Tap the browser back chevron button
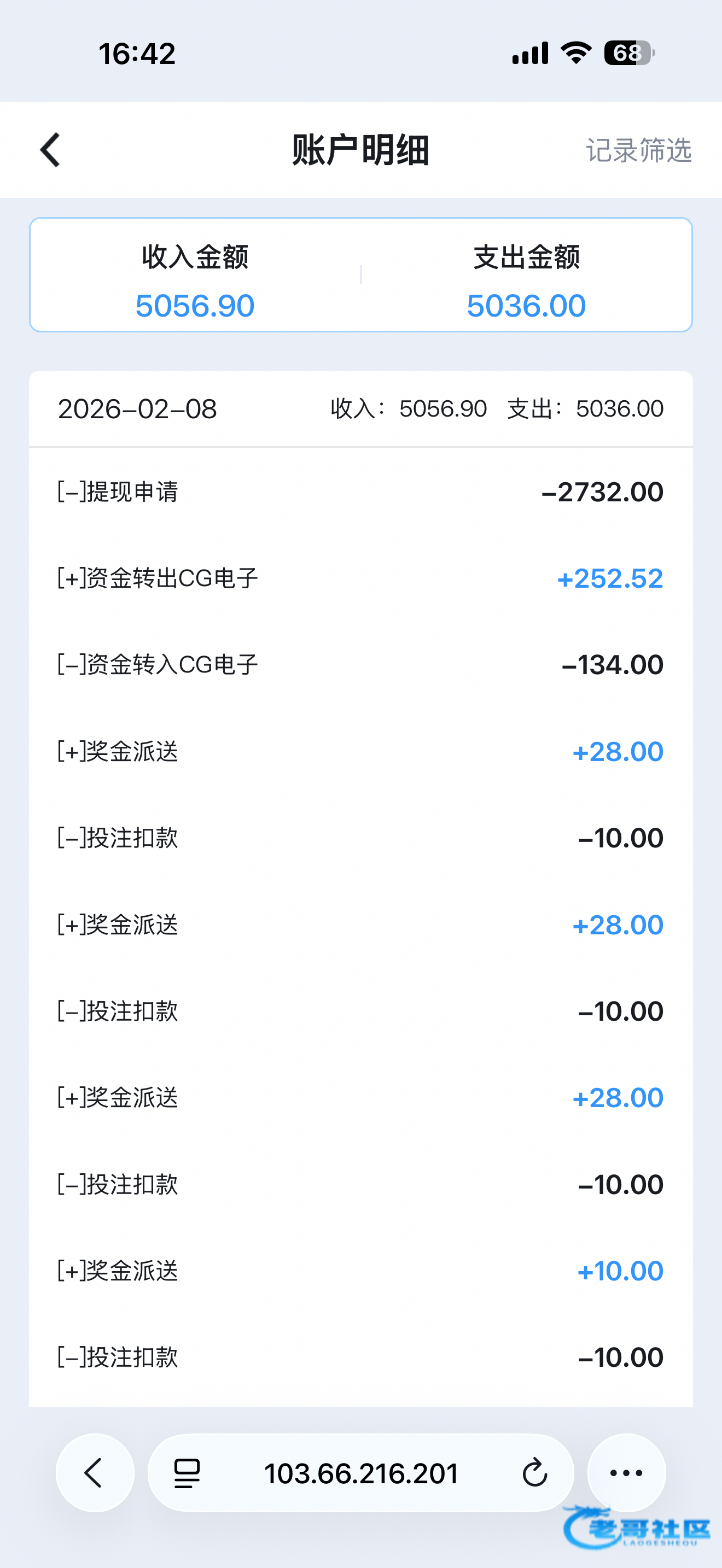 click(x=95, y=1472)
